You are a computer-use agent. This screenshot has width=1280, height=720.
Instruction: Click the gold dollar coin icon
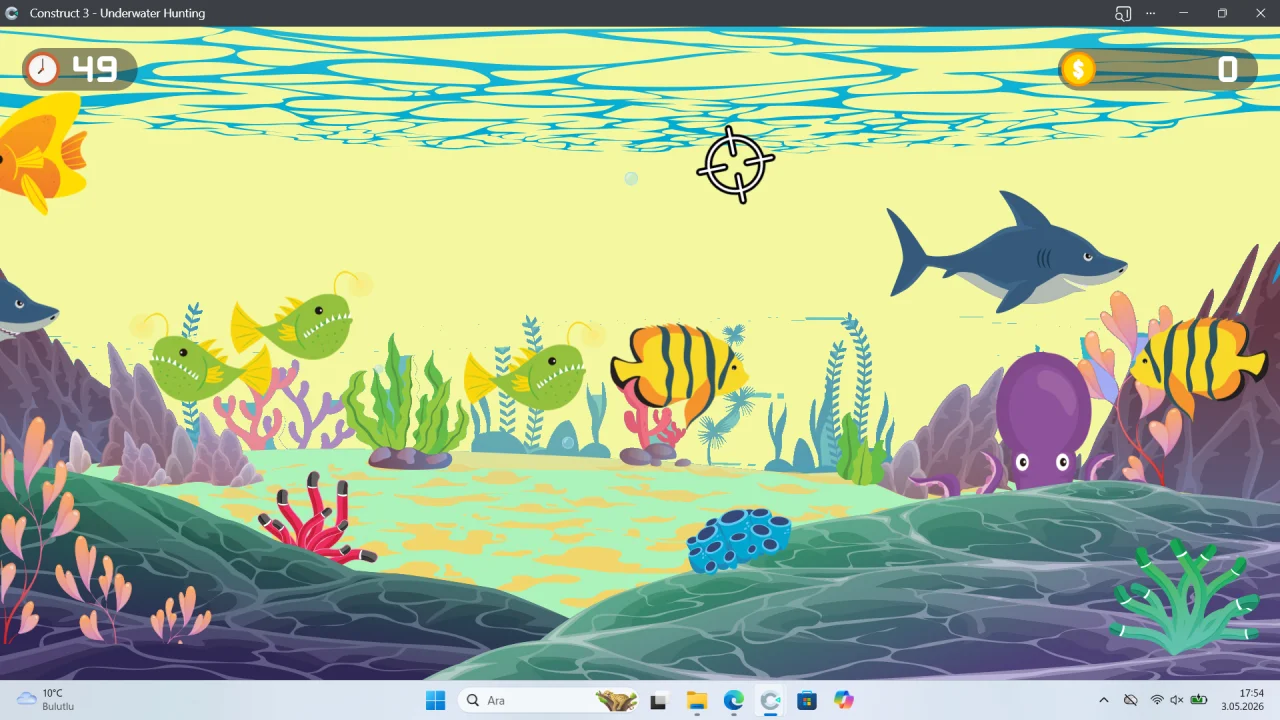(x=1078, y=69)
